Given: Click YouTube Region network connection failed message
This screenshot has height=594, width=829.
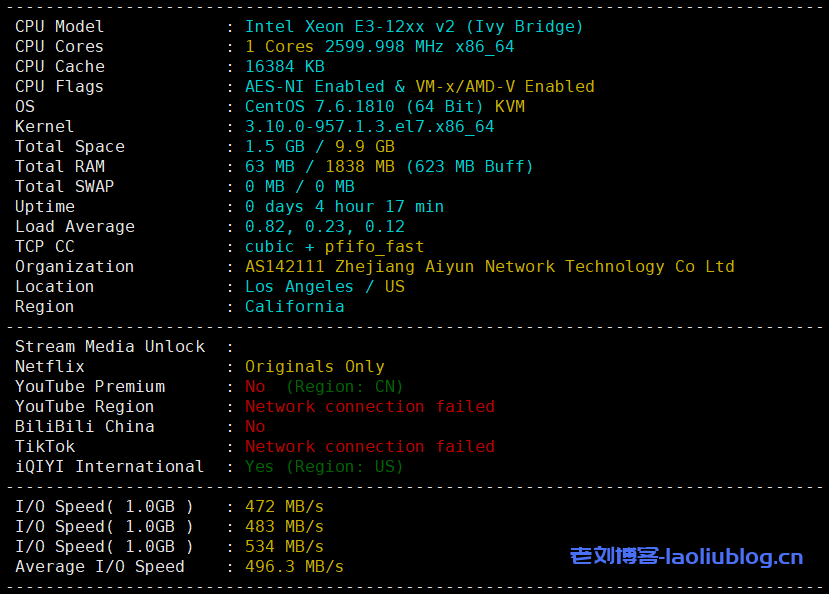Looking at the screenshot, I should coord(369,407).
